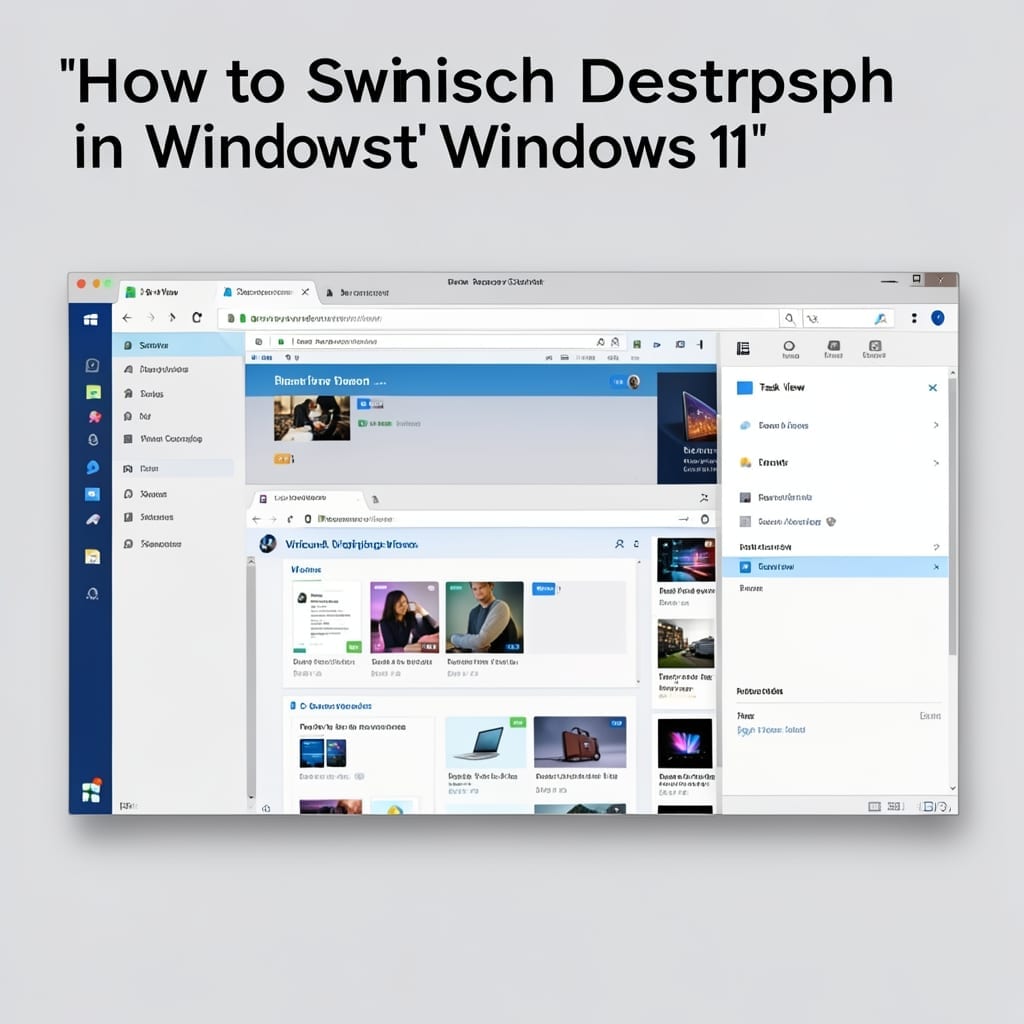Click the user avatar in the blue banner
Image resolution: width=1024 pixels, height=1024 pixels.
(633, 382)
